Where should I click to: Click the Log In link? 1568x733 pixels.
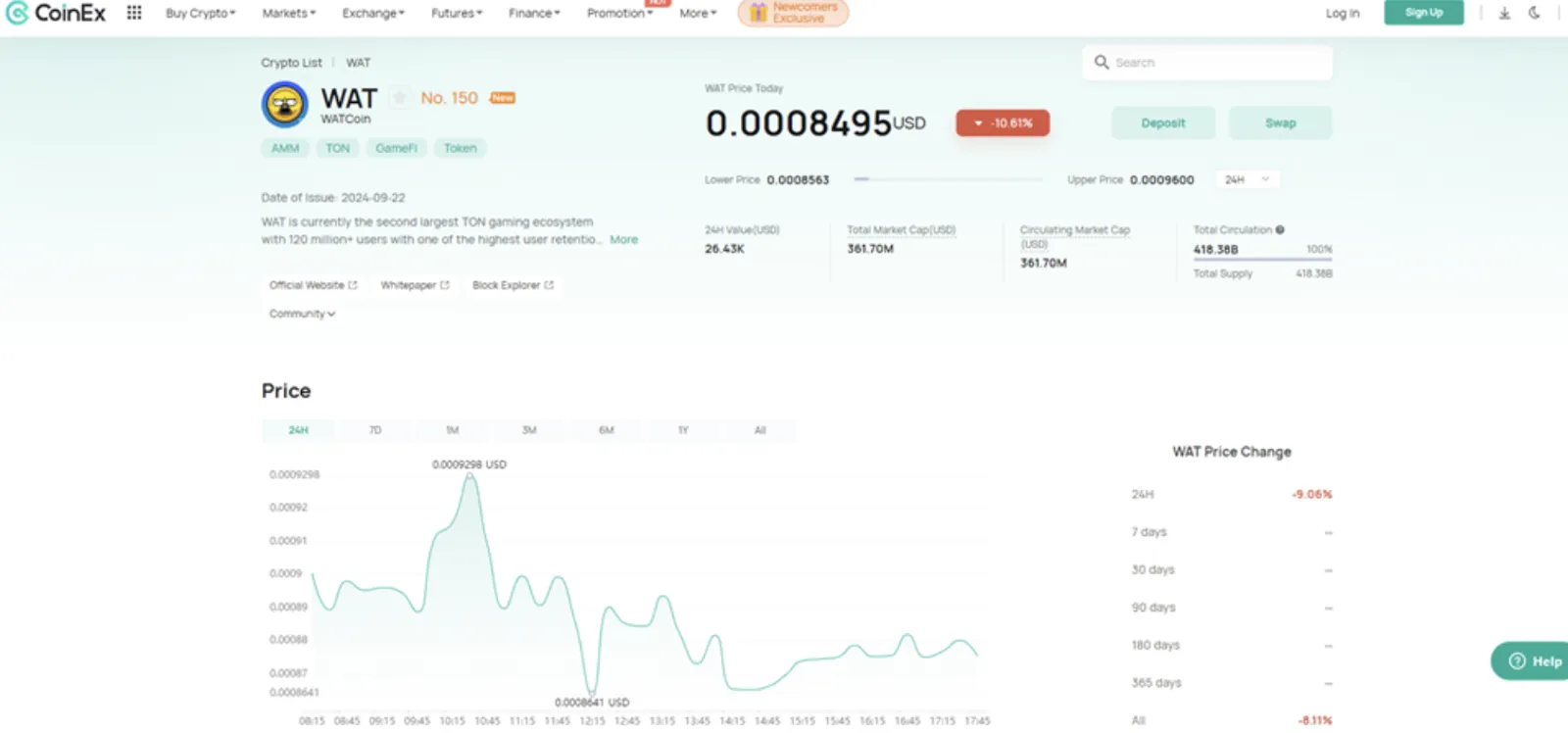point(1342,13)
